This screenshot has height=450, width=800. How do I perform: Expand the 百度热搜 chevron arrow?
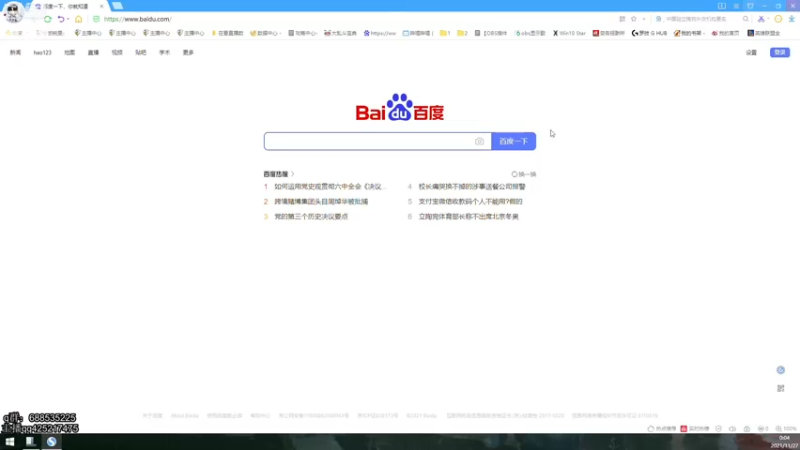(292, 174)
